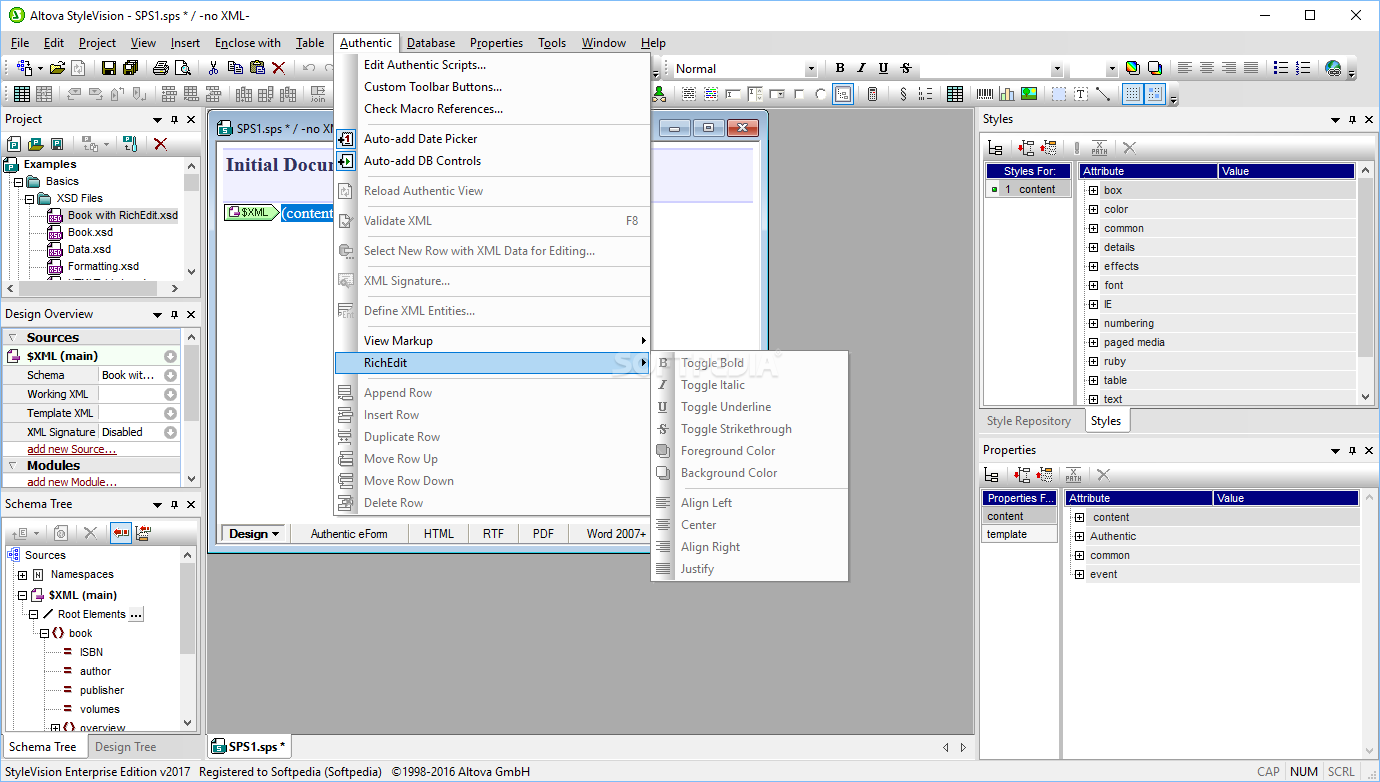Toggle Auto-add Date Picker option
The width and height of the screenshot is (1380, 782).
pyautogui.click(x=420, y=139)
